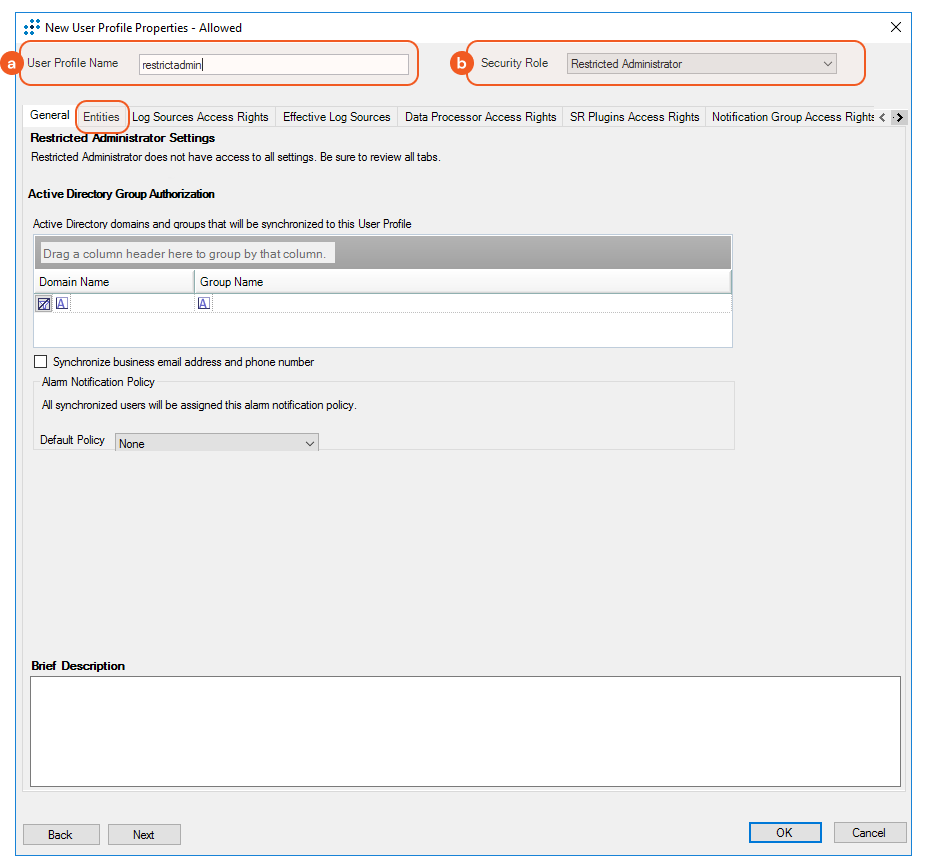Go to Data Processor Access Rights tab

480,117
